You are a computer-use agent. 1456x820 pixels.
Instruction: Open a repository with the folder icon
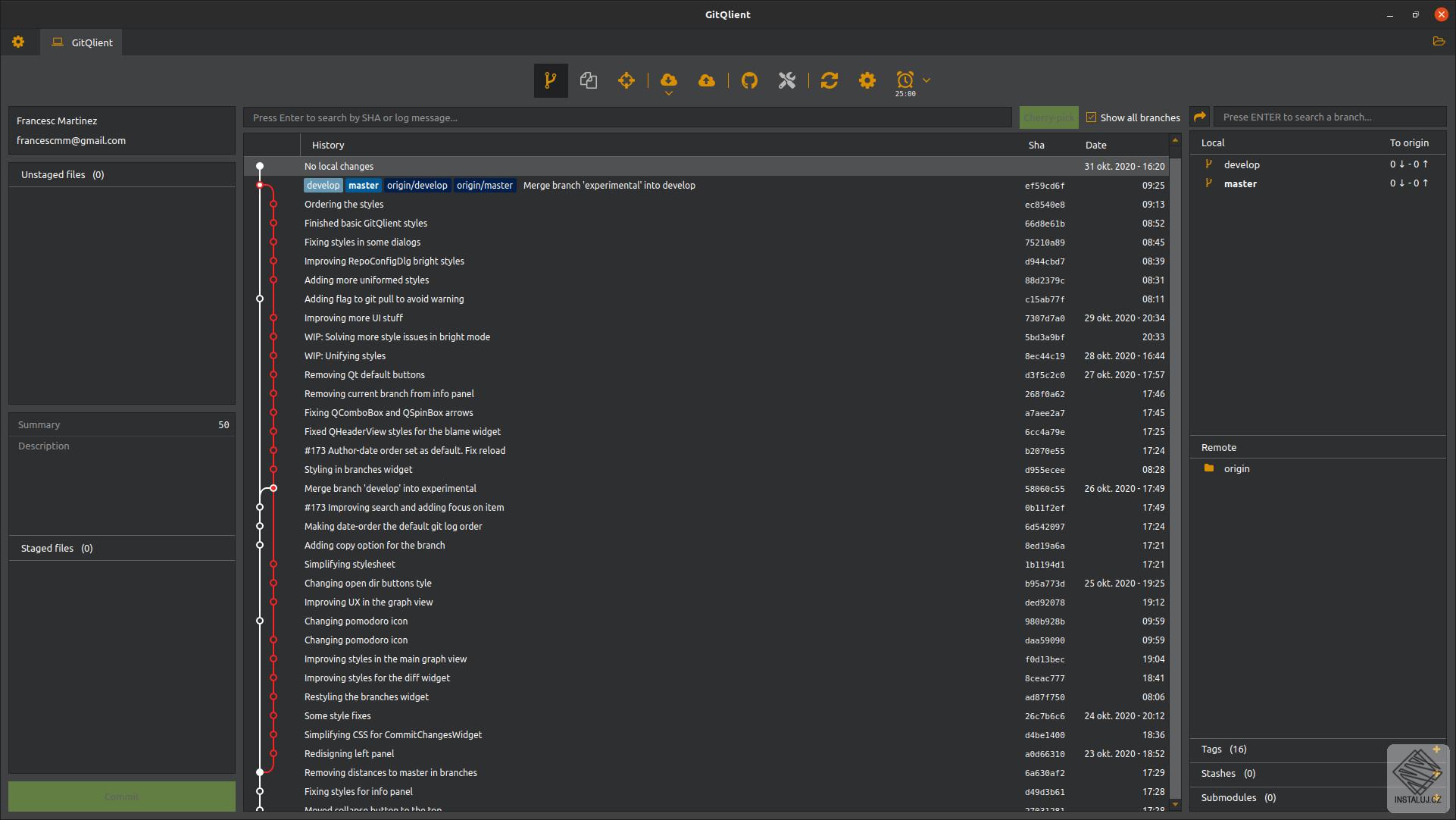click(1439, 42)
